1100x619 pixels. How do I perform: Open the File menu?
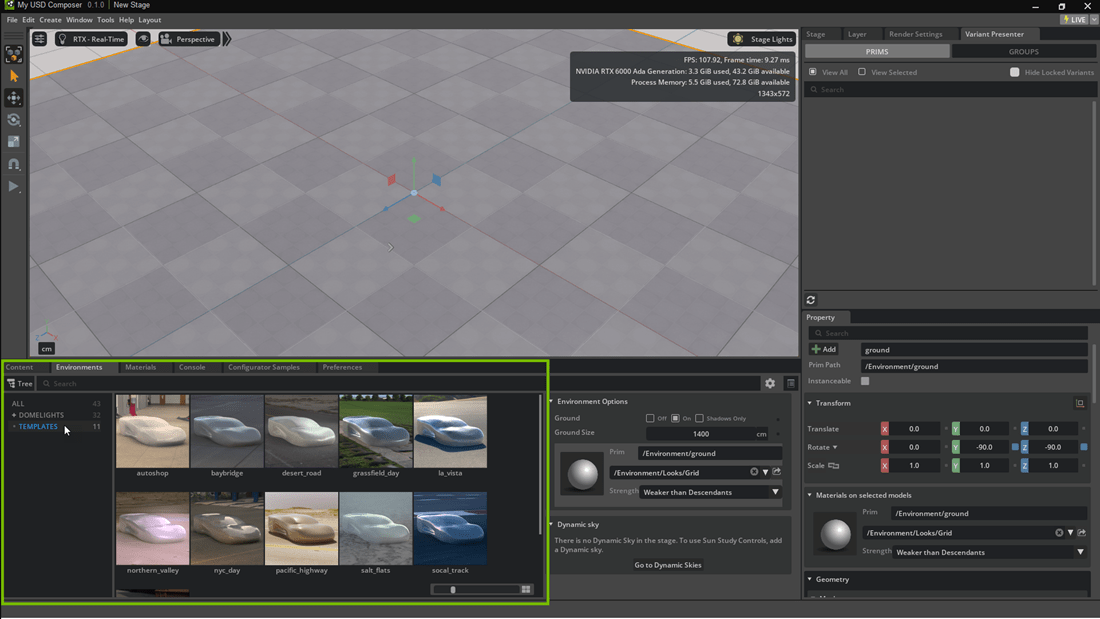[x=12, y=20]
